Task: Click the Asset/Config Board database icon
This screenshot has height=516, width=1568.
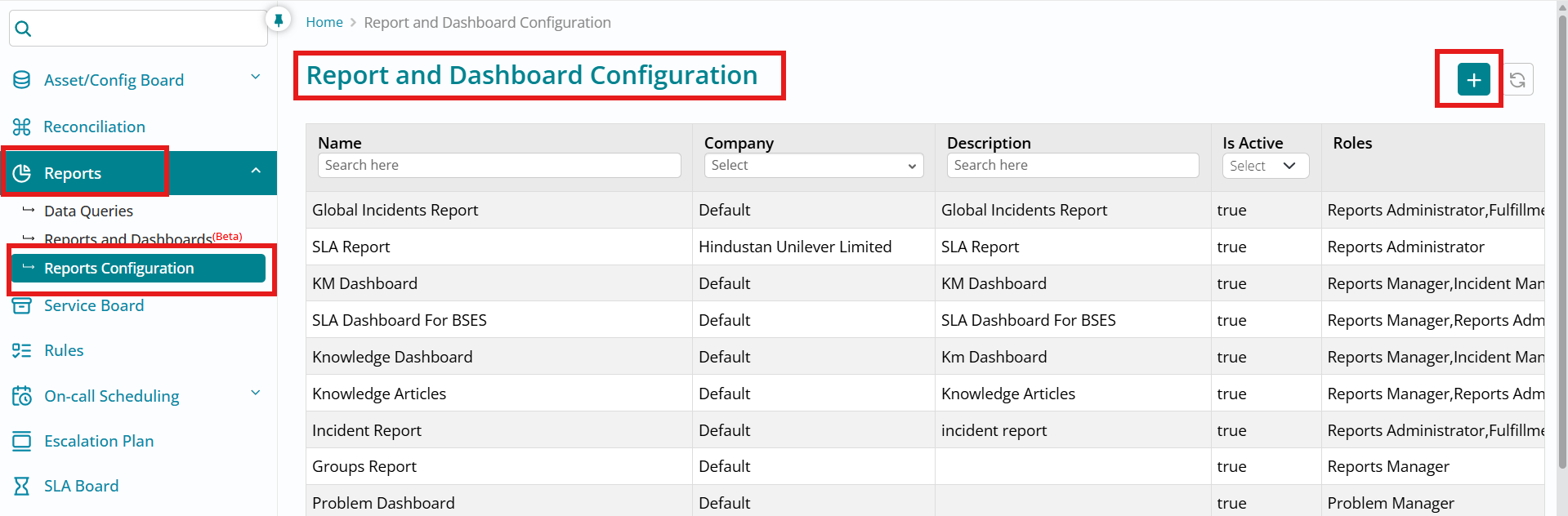Action: pyautogui.click(x=22, y=80)
